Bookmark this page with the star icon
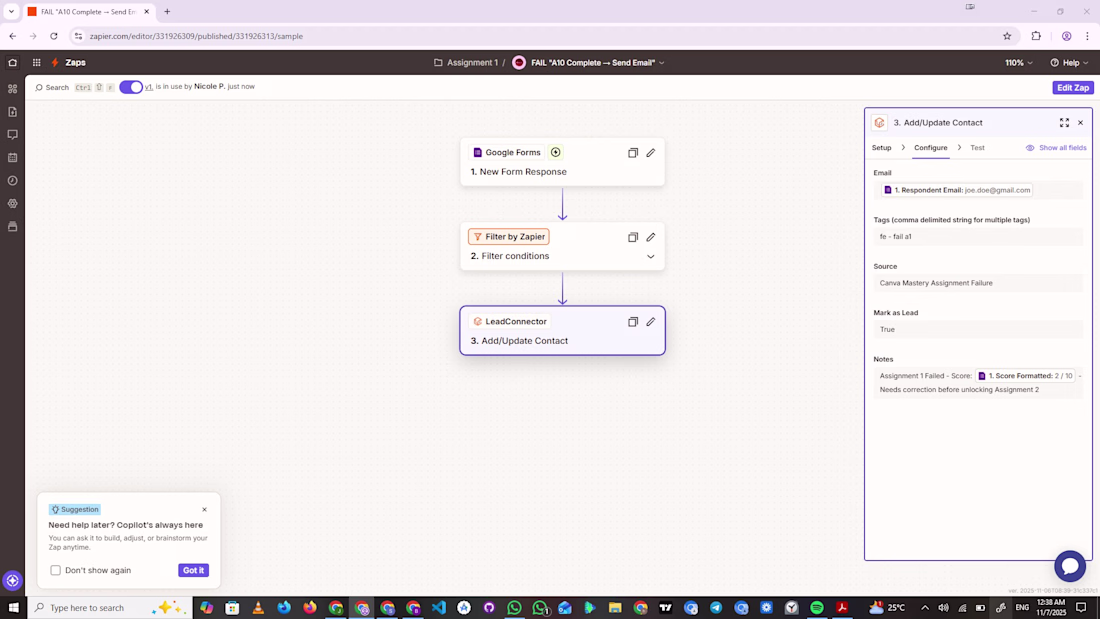The width and height of the screenshot is (1100, 619). [1007, 36]
